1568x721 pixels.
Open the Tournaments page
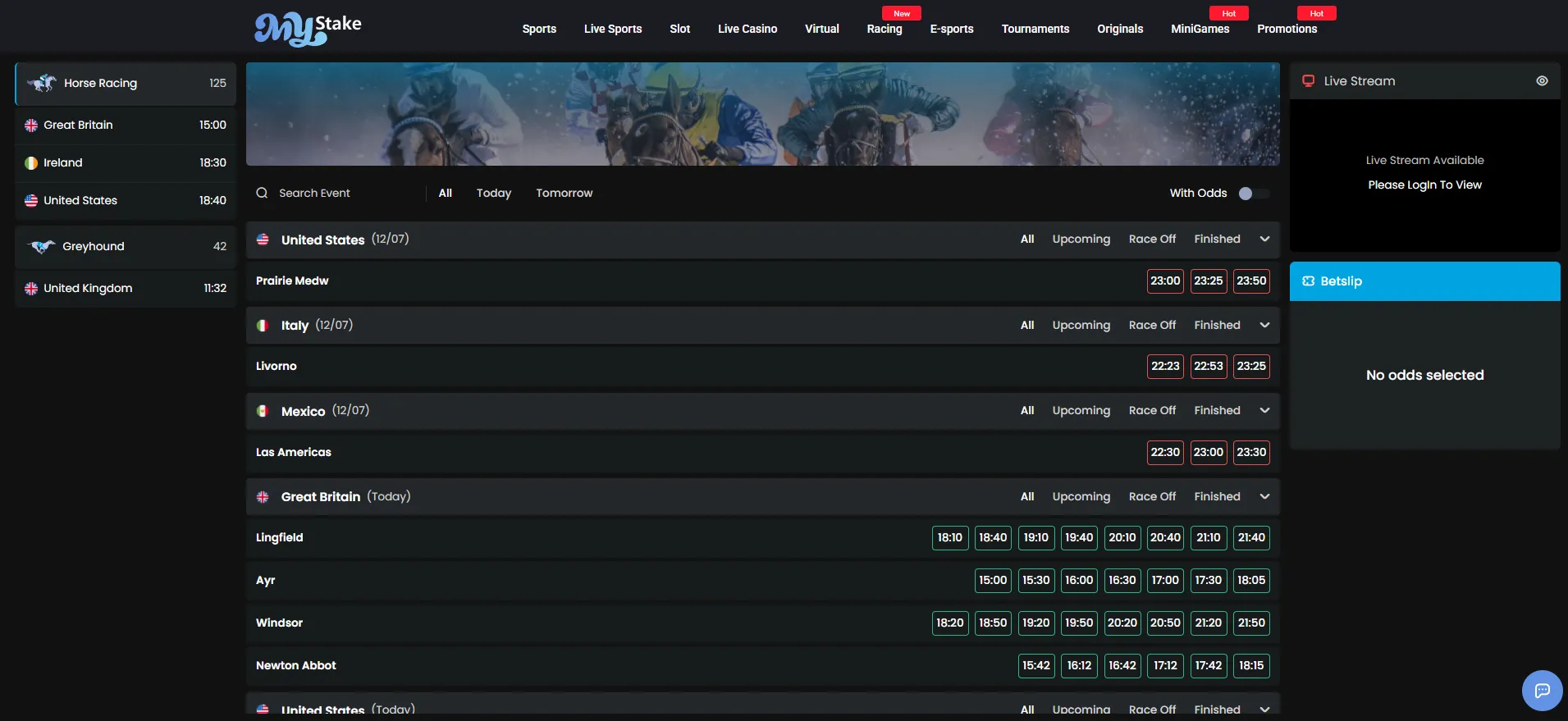(x=1035, y=29)
